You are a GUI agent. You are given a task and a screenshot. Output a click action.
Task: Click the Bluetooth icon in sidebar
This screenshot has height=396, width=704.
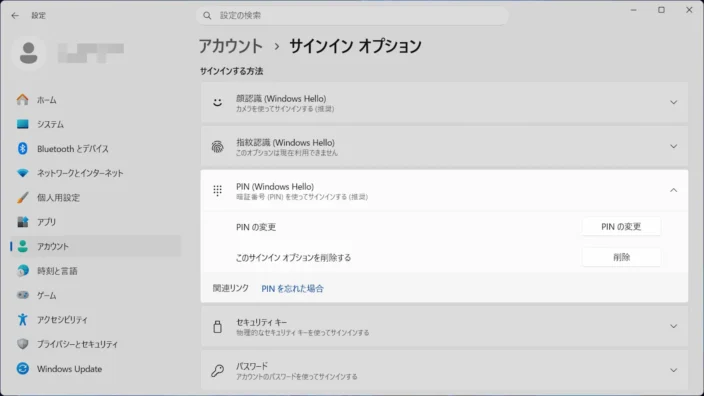pos(22,149)
